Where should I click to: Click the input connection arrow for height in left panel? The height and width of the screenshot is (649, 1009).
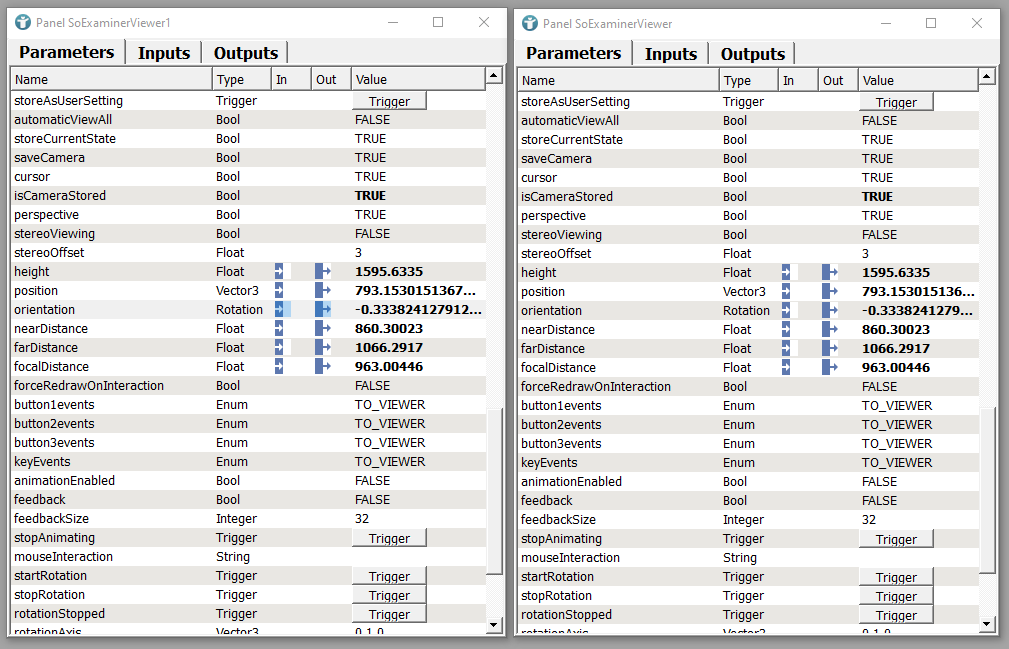coord(280,271)
